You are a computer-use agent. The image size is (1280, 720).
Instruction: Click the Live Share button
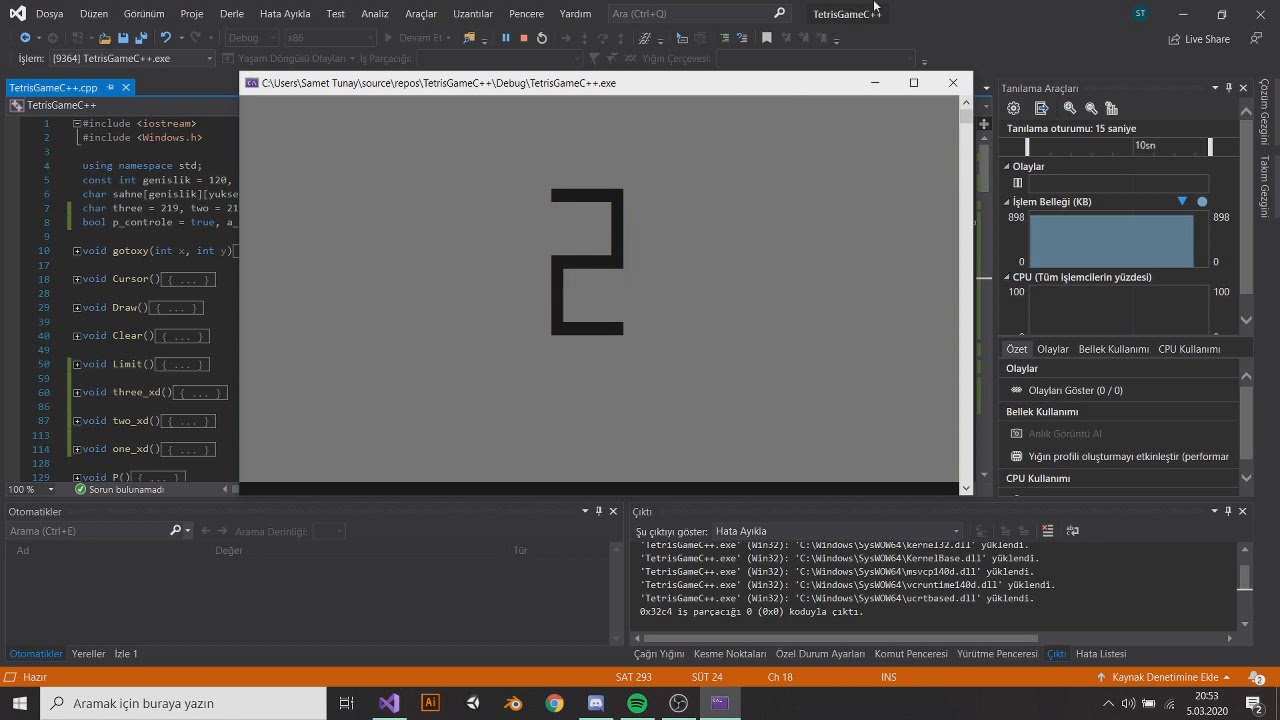(x=1199, y=39)
